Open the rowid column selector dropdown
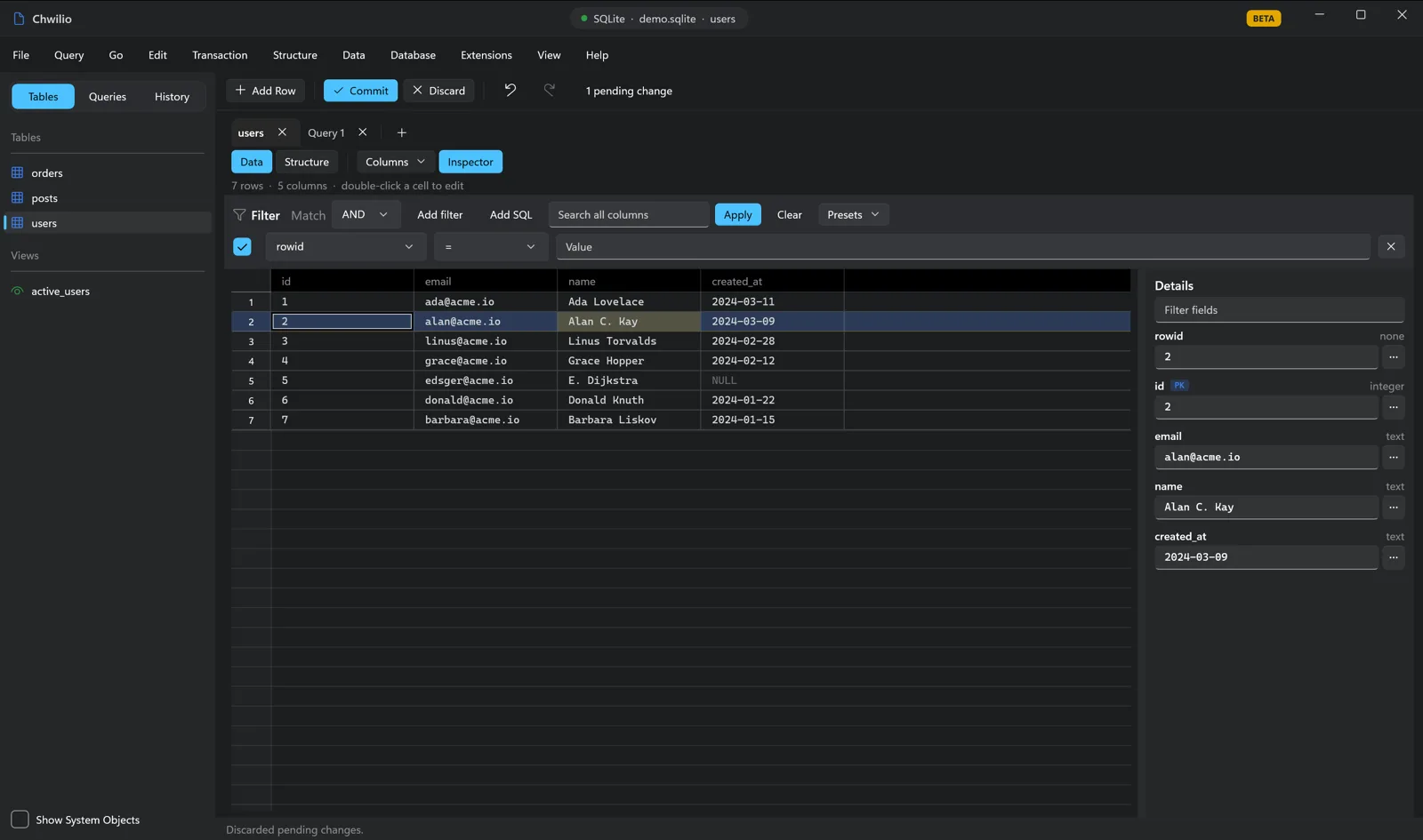1423x840 pixels. coord(345,247)
